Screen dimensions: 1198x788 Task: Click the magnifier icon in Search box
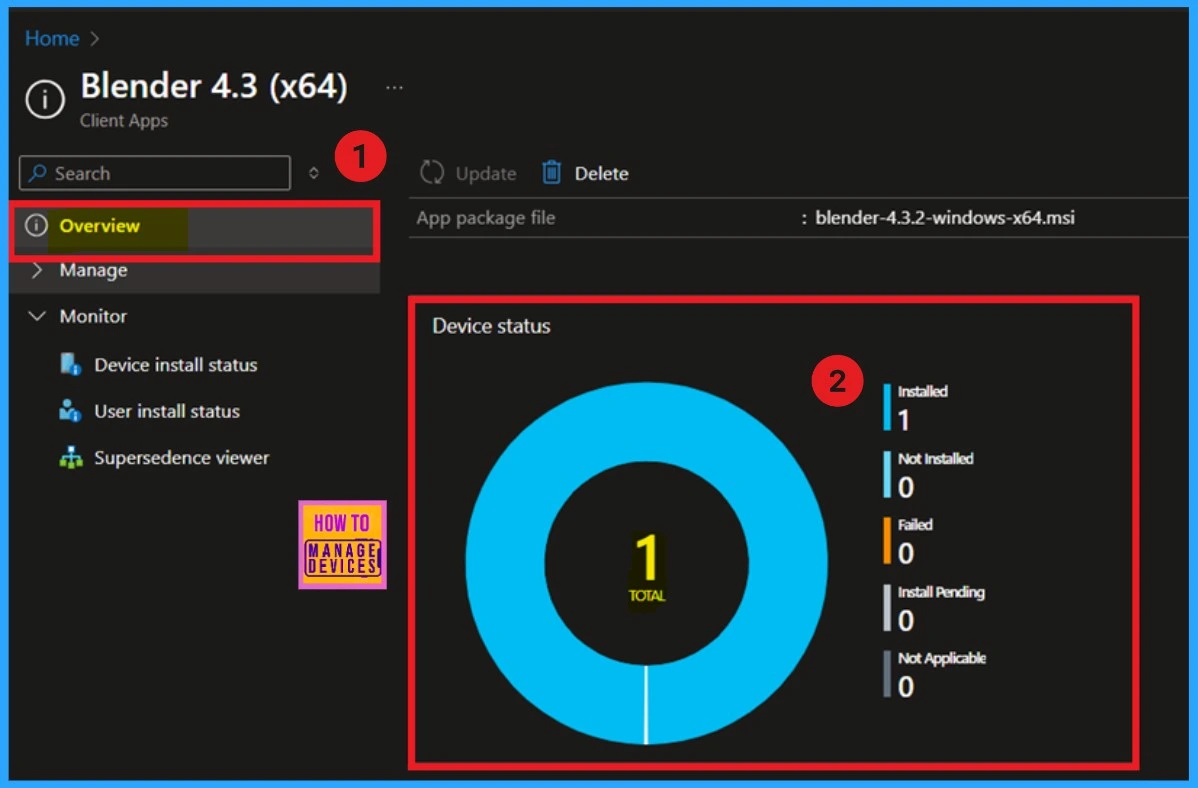pyautogui.click(x=37, y=173)
